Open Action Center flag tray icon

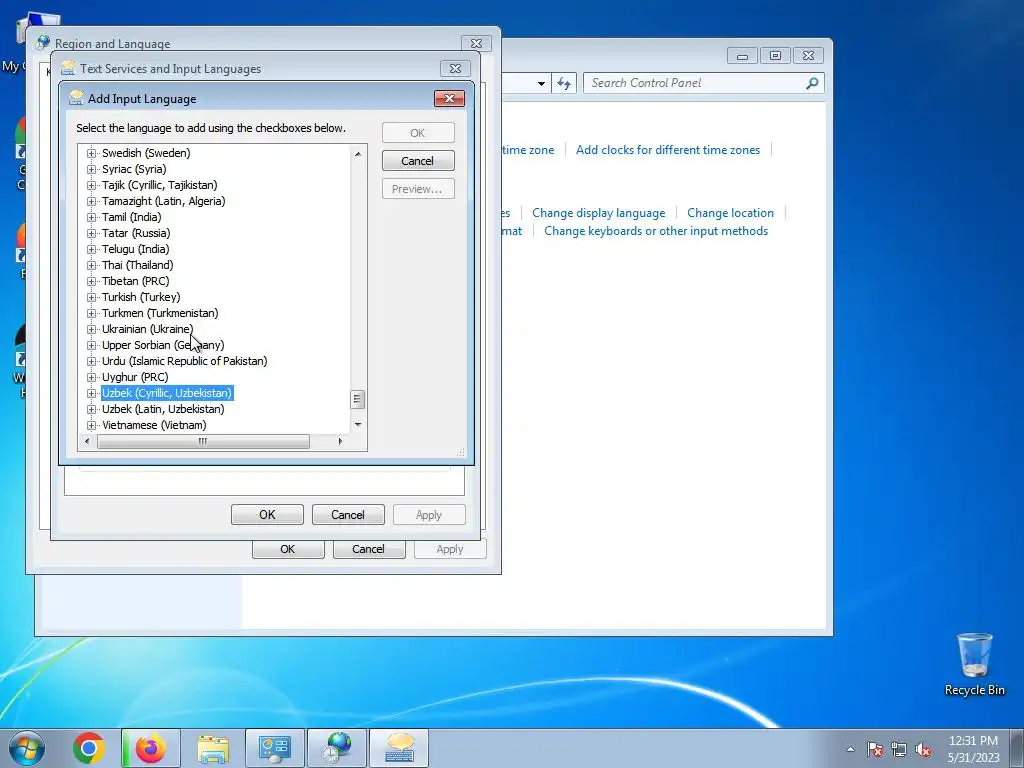(874, 749)
